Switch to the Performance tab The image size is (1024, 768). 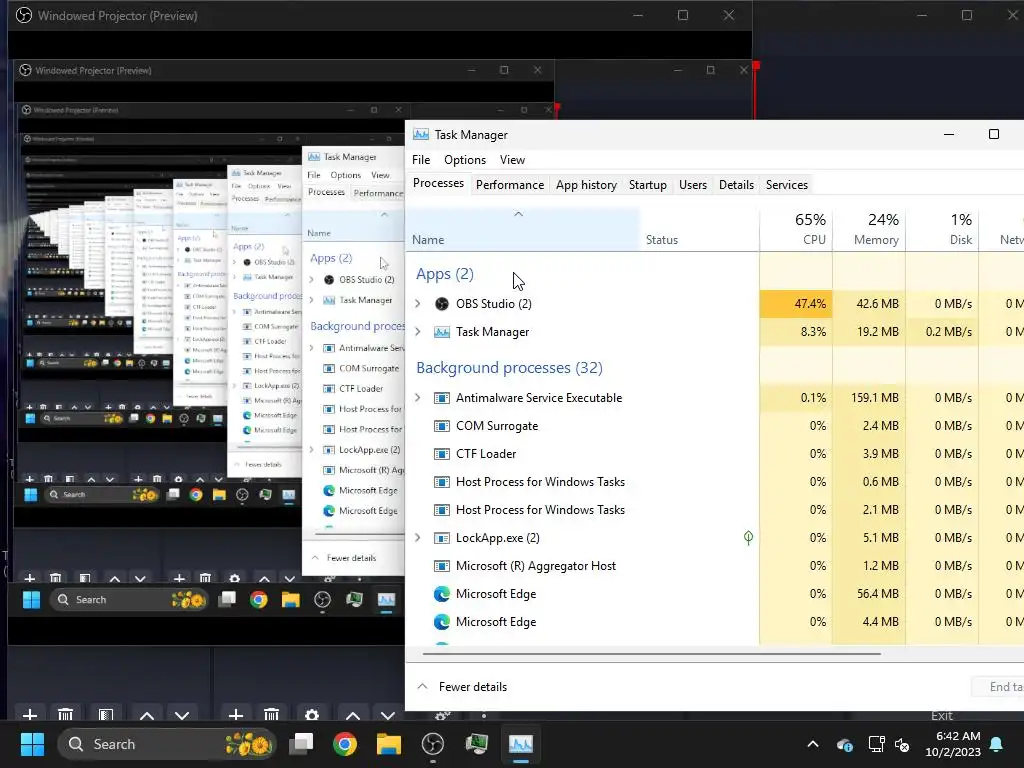pos(510,185)
